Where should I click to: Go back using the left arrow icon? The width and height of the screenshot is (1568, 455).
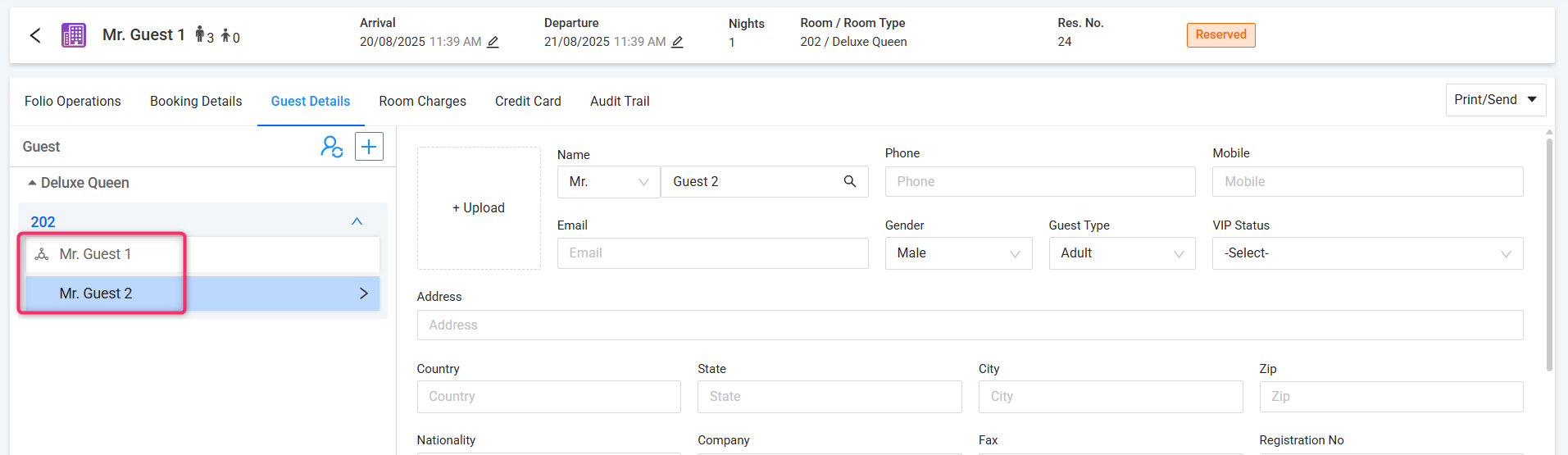[35, 35]
